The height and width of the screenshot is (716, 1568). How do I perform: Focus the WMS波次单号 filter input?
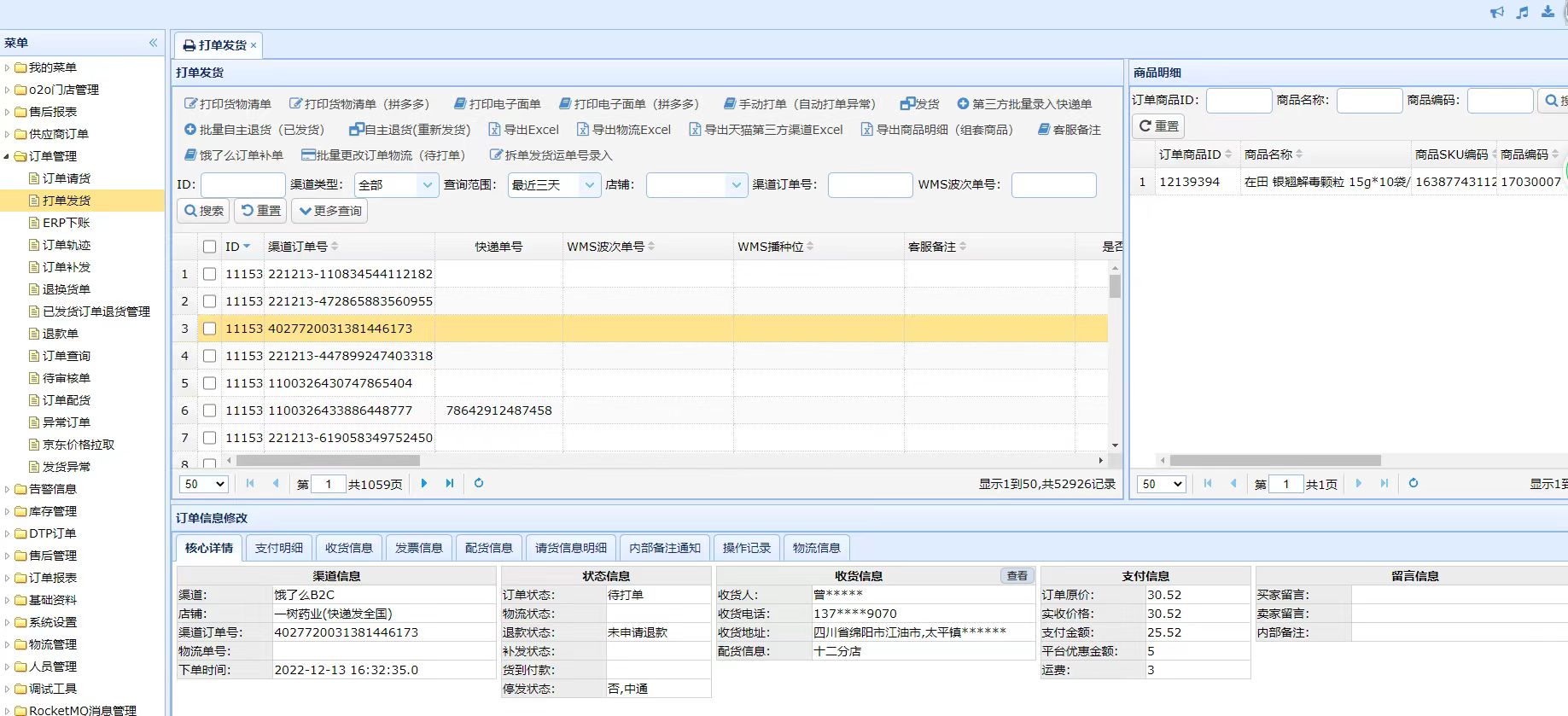coord(1054,185)
